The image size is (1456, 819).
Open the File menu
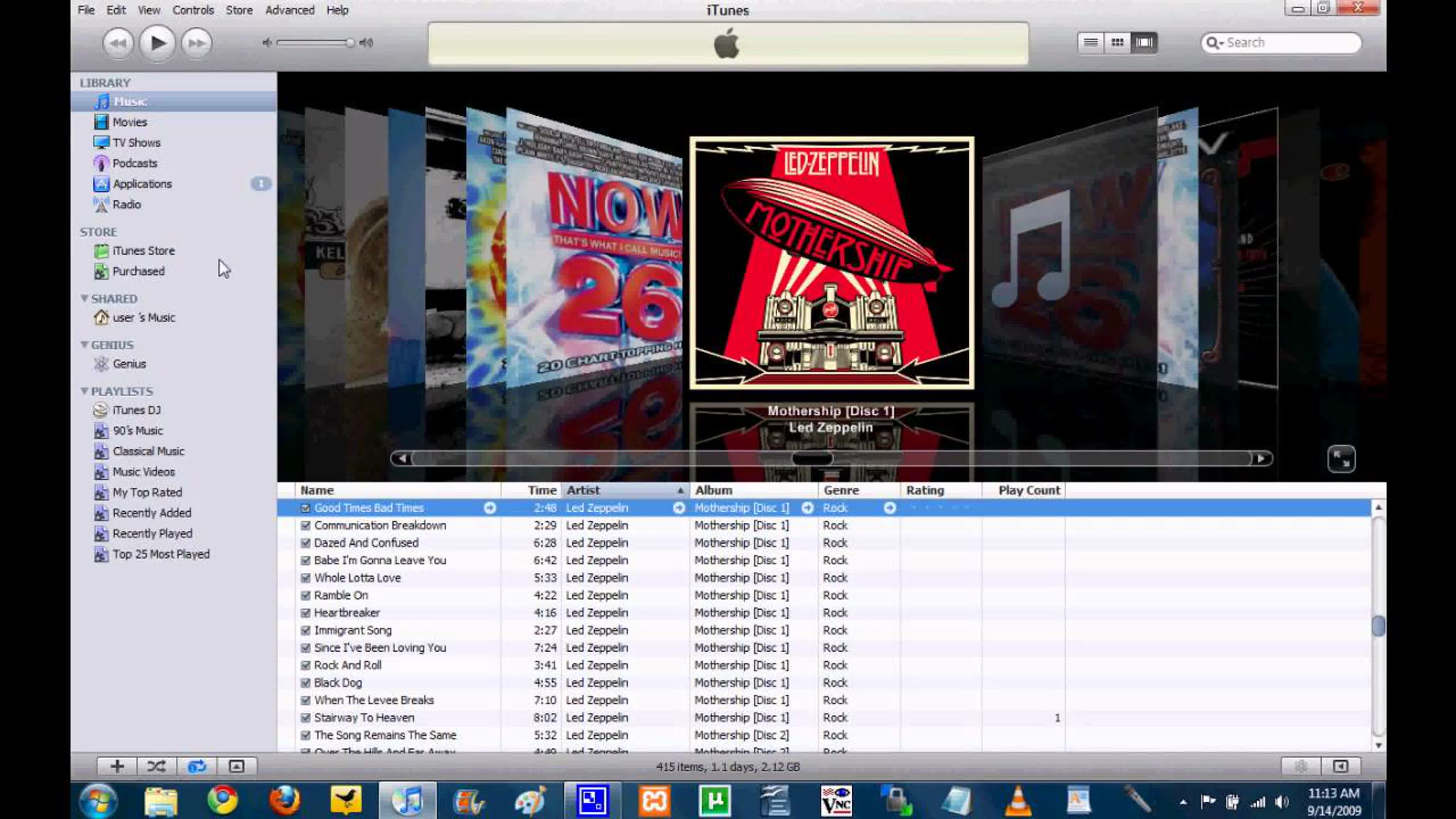pos(86,10)
